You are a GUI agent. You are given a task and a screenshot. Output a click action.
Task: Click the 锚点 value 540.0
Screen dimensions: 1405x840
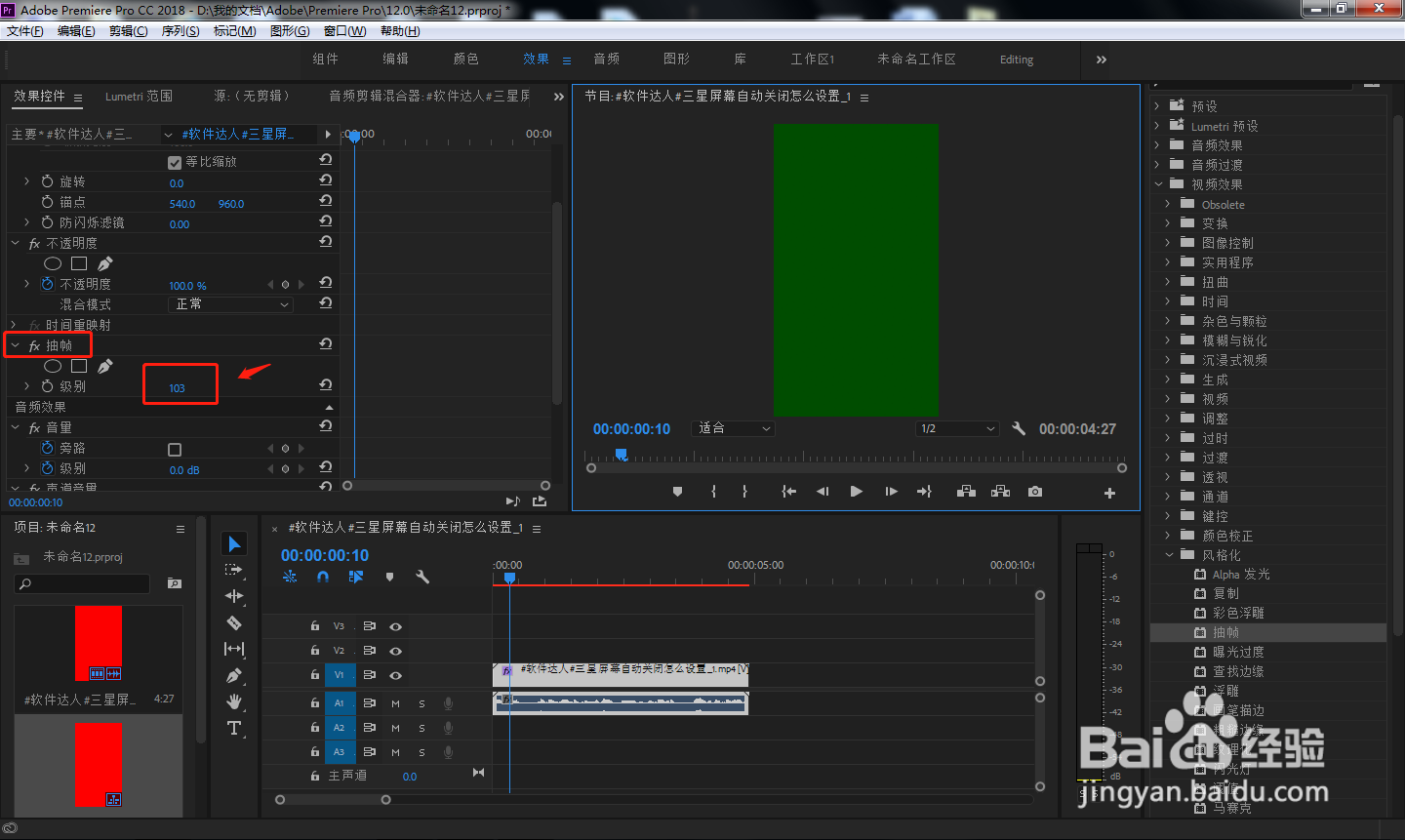(x=182, y=204)
